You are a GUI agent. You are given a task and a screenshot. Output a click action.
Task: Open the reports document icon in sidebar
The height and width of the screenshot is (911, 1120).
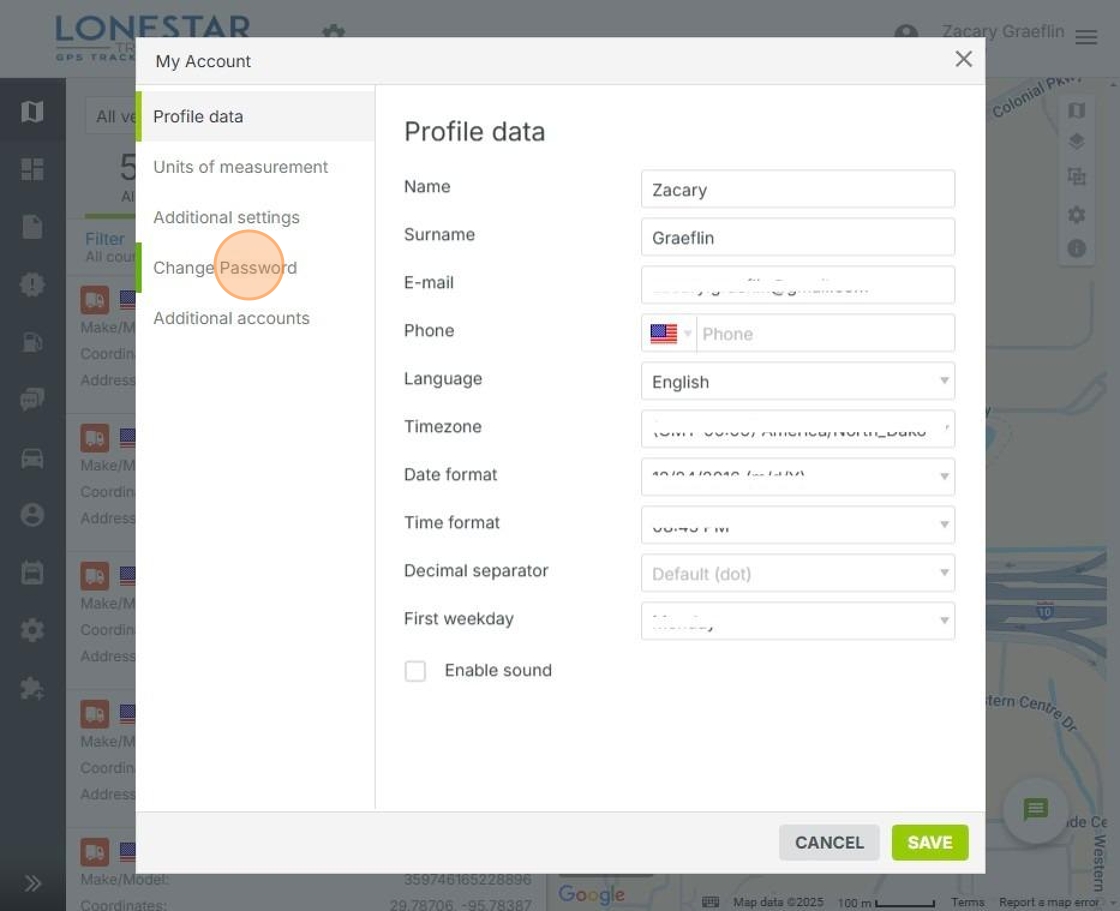[32, 228]
